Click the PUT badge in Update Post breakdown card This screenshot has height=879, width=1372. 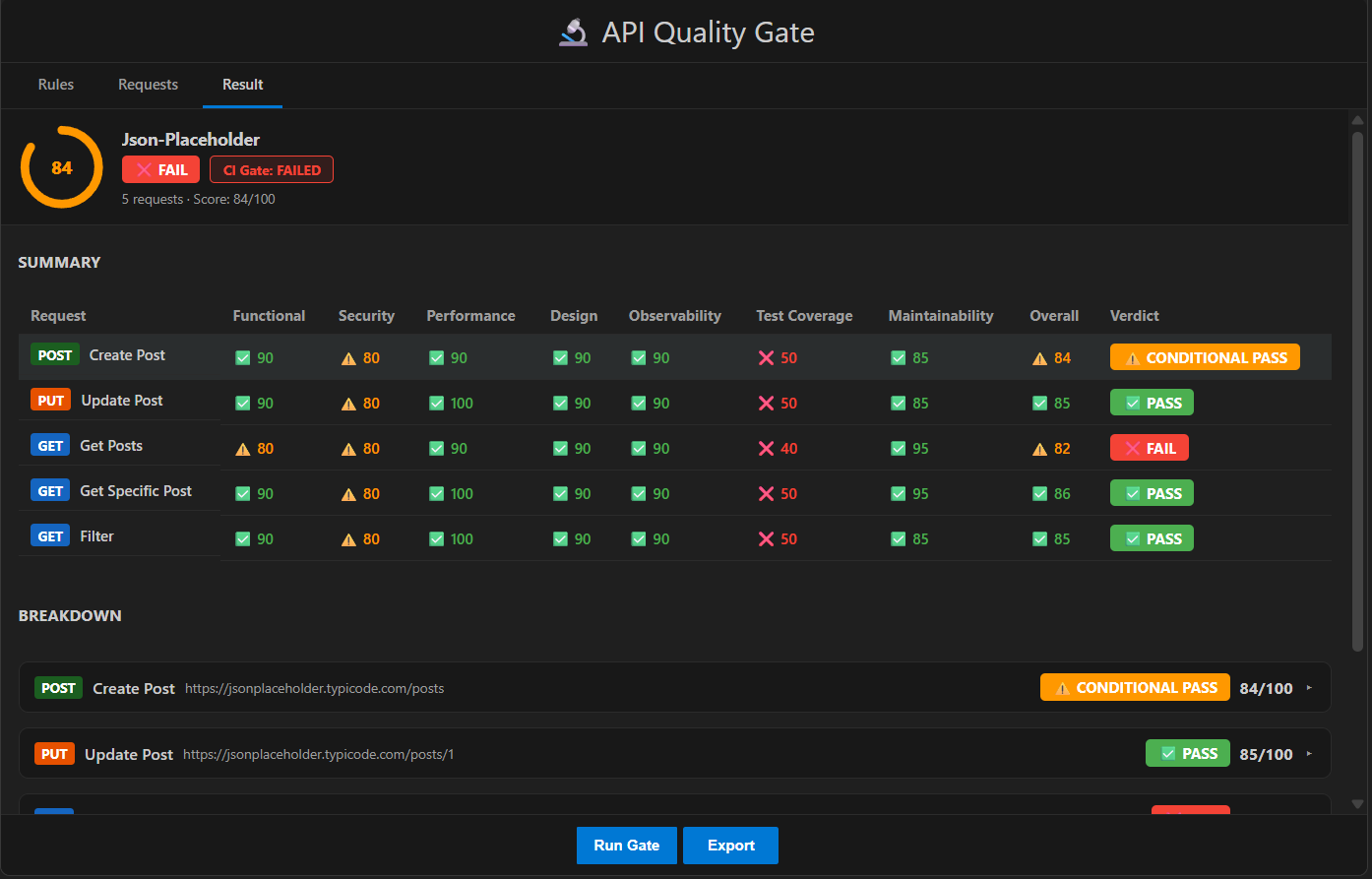pos(54,754)
